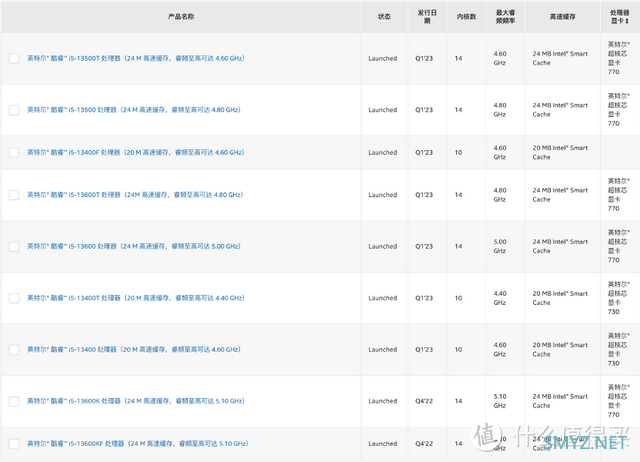Image resolution: width=640 pixels, height=462 pixels.
Task: Check the i5-13400 processor checkbox
Action: point(14,350)
